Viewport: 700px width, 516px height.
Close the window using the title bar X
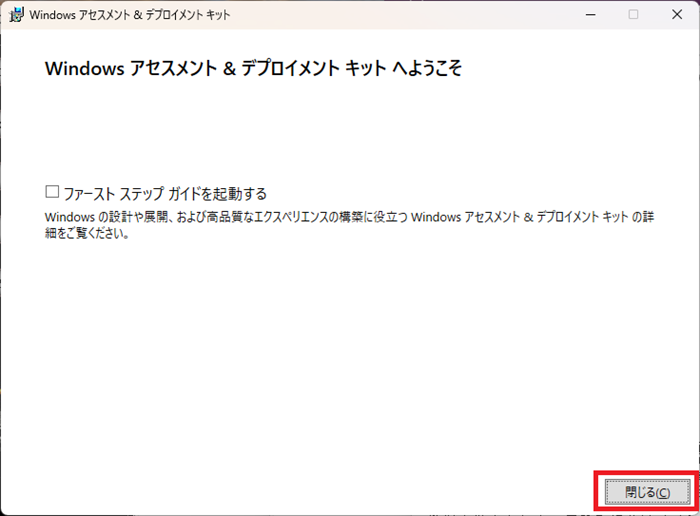(x=678, y=15)
